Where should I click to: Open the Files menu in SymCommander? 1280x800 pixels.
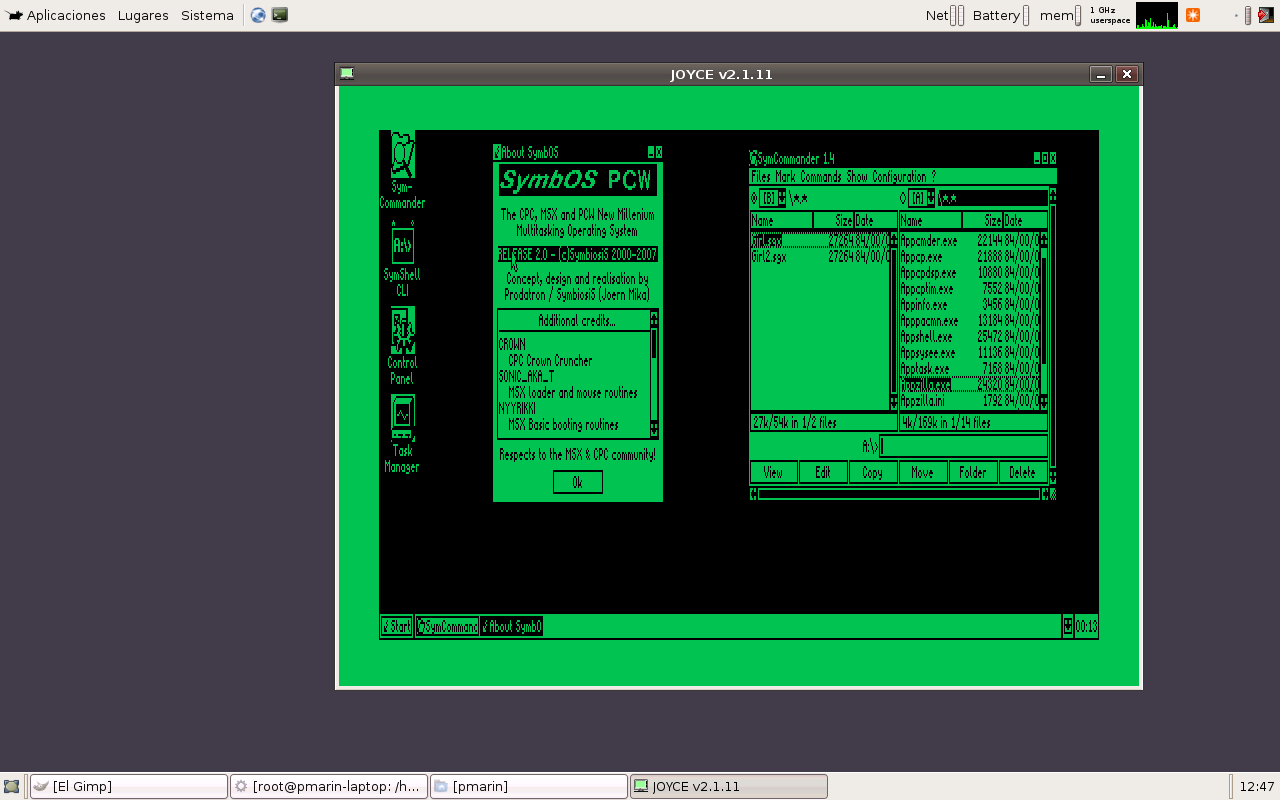[x=761, y=177]
